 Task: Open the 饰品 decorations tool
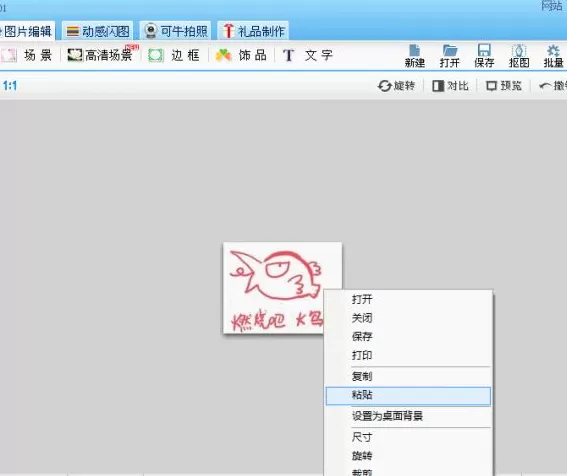point(242,55)
